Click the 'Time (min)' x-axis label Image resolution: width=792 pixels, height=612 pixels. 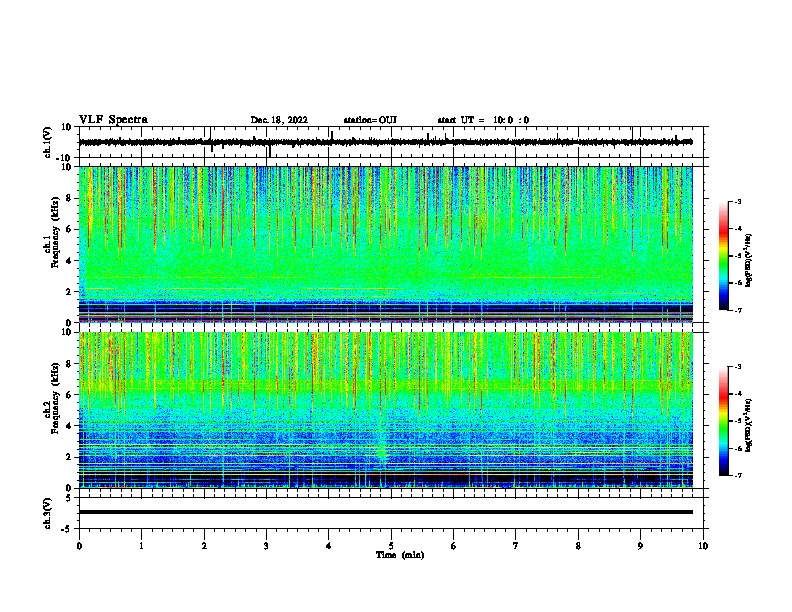(x=400, y=555)
